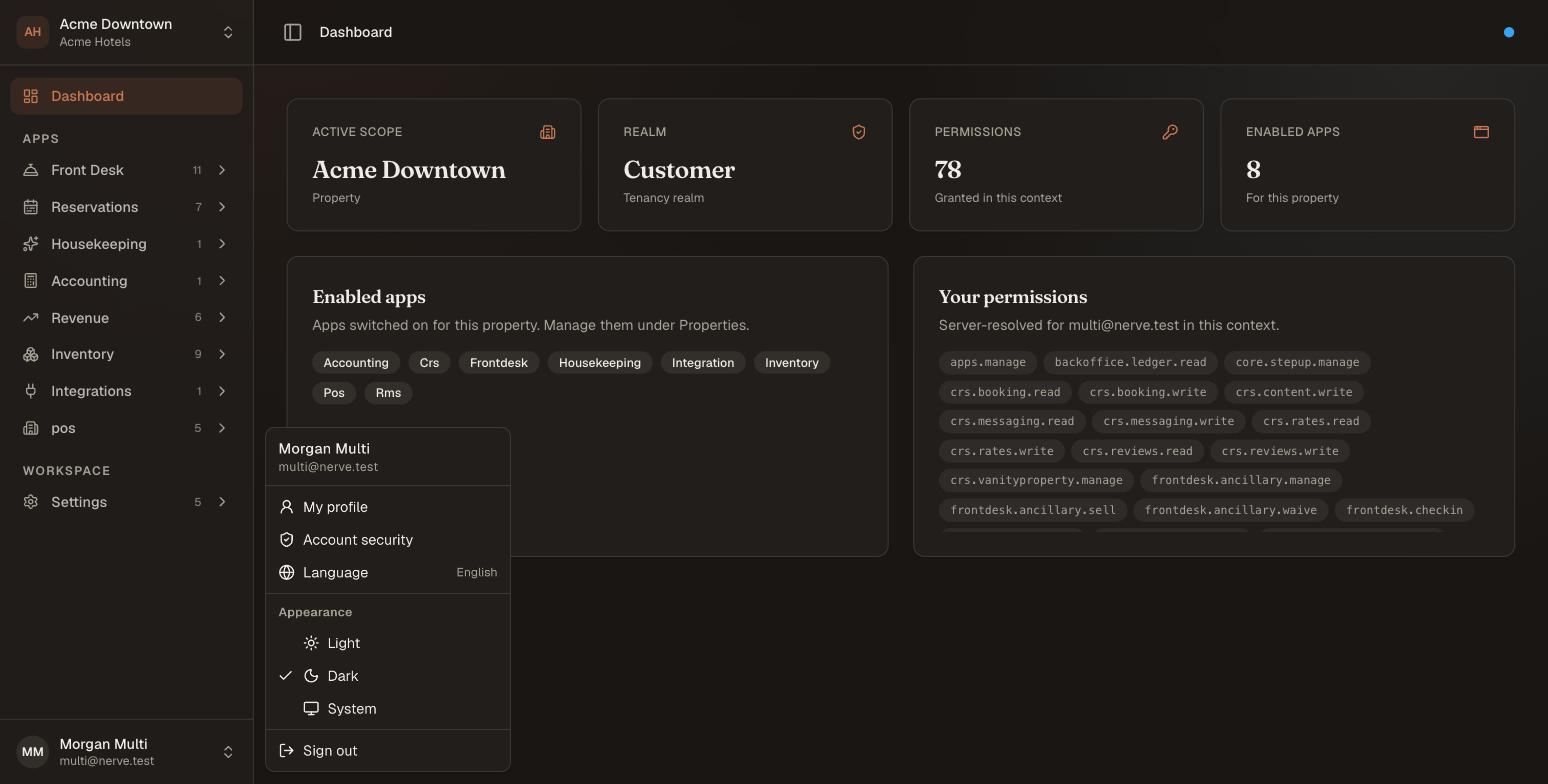
Task: Toggle the sidebar panel icon
Action: [293, 32]
